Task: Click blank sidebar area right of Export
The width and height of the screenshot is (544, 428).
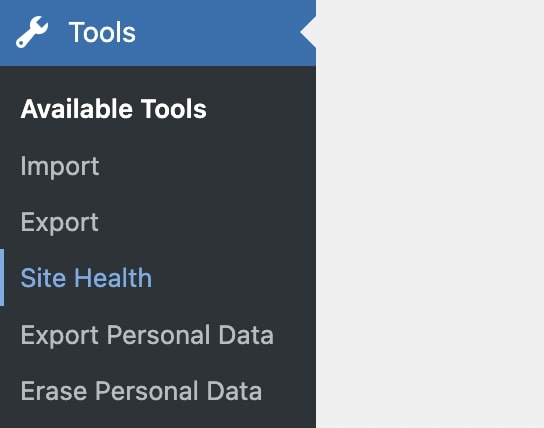Action: coord(208,222)
